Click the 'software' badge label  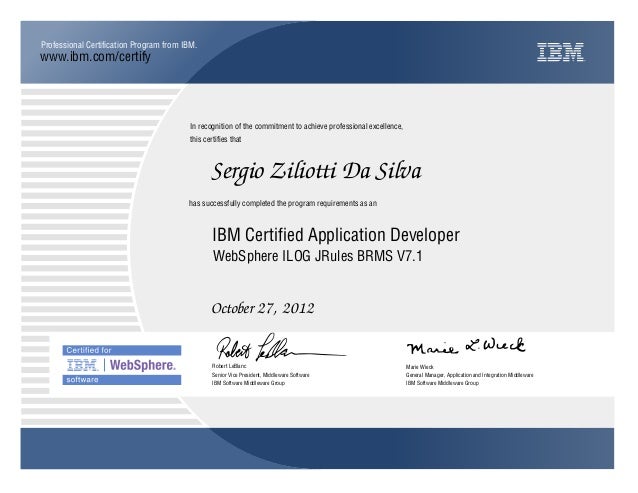(82, 380)
